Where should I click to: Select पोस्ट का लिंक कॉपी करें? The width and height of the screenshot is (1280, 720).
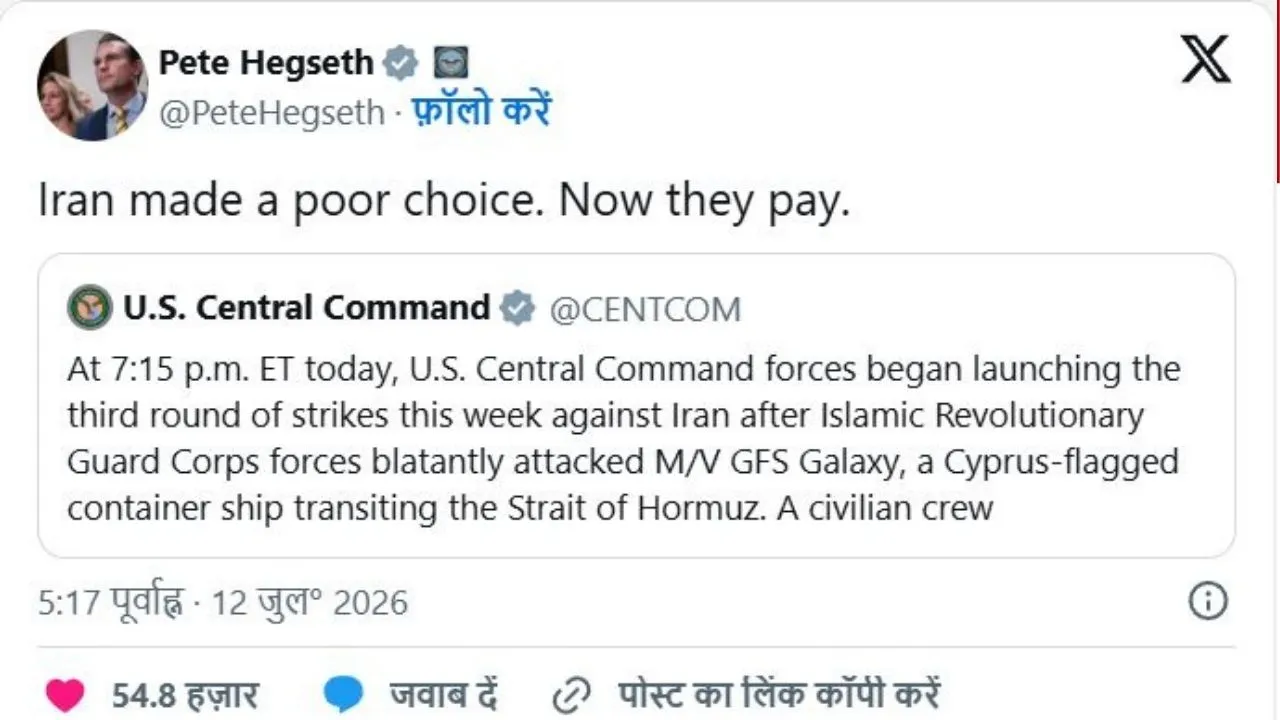coord(780,694)
